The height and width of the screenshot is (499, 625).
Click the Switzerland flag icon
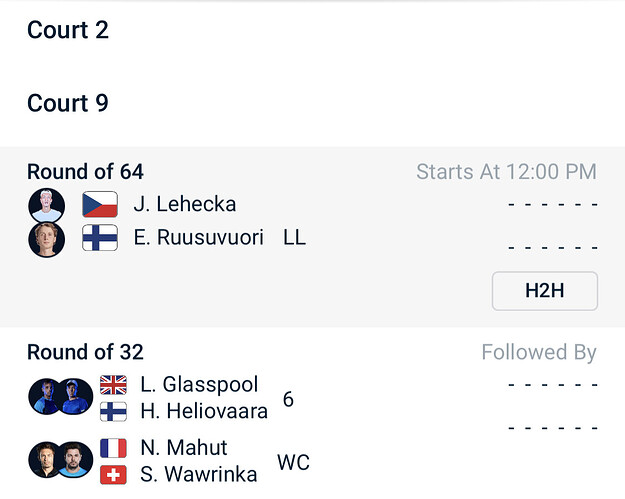pyautogui.click(x=113, y=474)
